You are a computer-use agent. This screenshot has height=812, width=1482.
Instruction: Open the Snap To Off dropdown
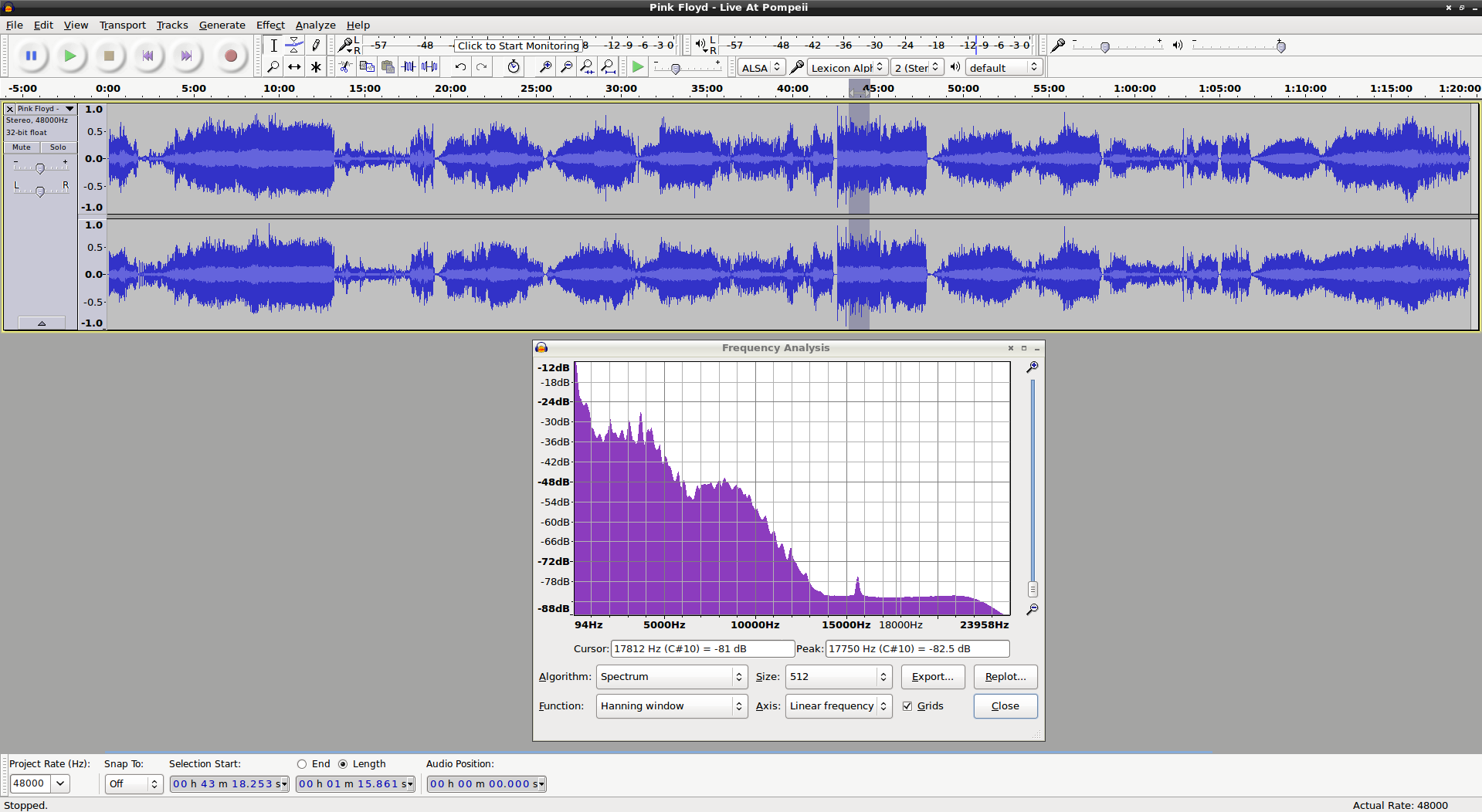pyautogui.click(x=134, y=784)
